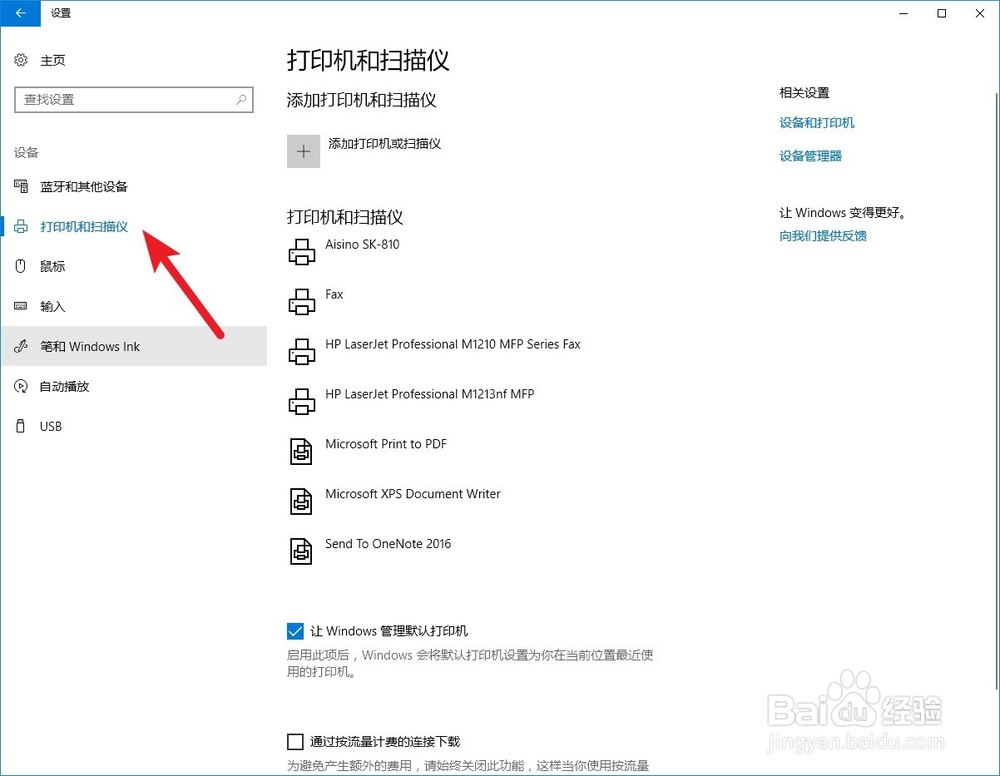Click the Bluetooth devices sidebar icon
Screen dimensions: 1000x776
20,186
